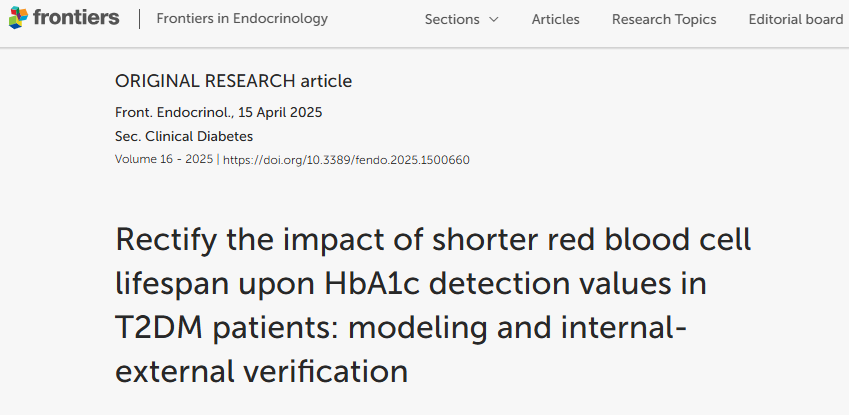This screenshot has height=415, width=849.
Task: Open the Sec. Clinical Diabetes section link
Action: pos(184,136)
